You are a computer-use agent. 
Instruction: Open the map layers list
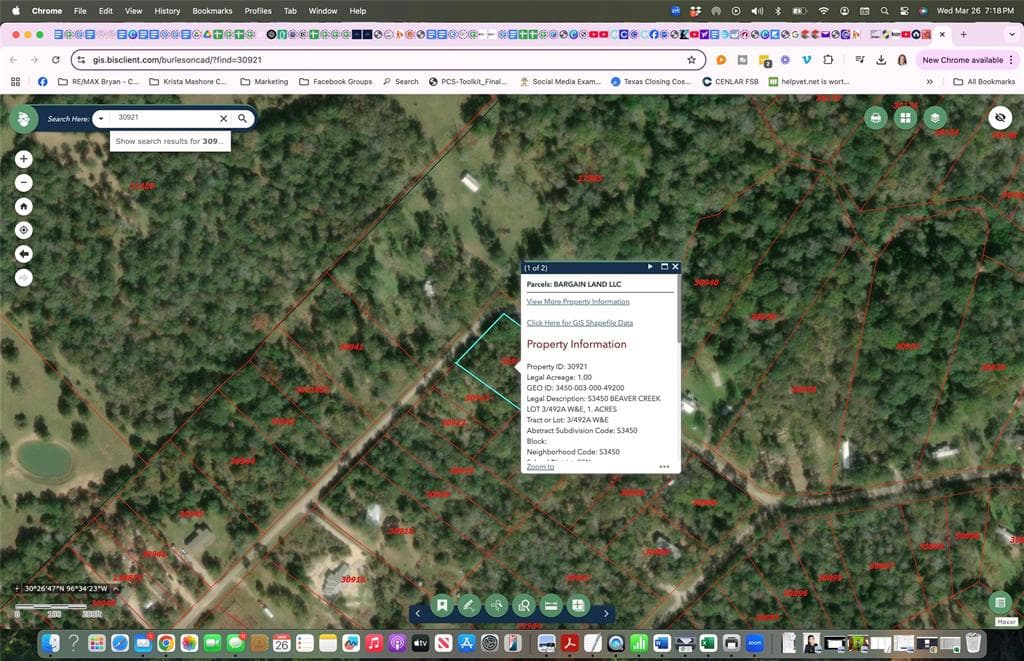[x=935, y=118]
